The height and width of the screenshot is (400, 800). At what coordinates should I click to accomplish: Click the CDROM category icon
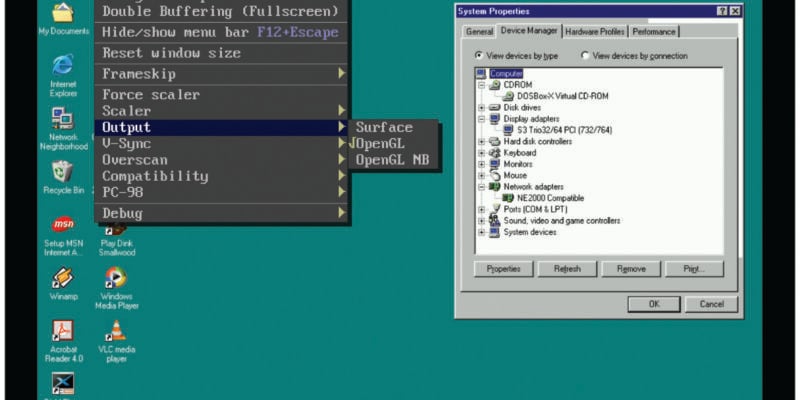495,85
